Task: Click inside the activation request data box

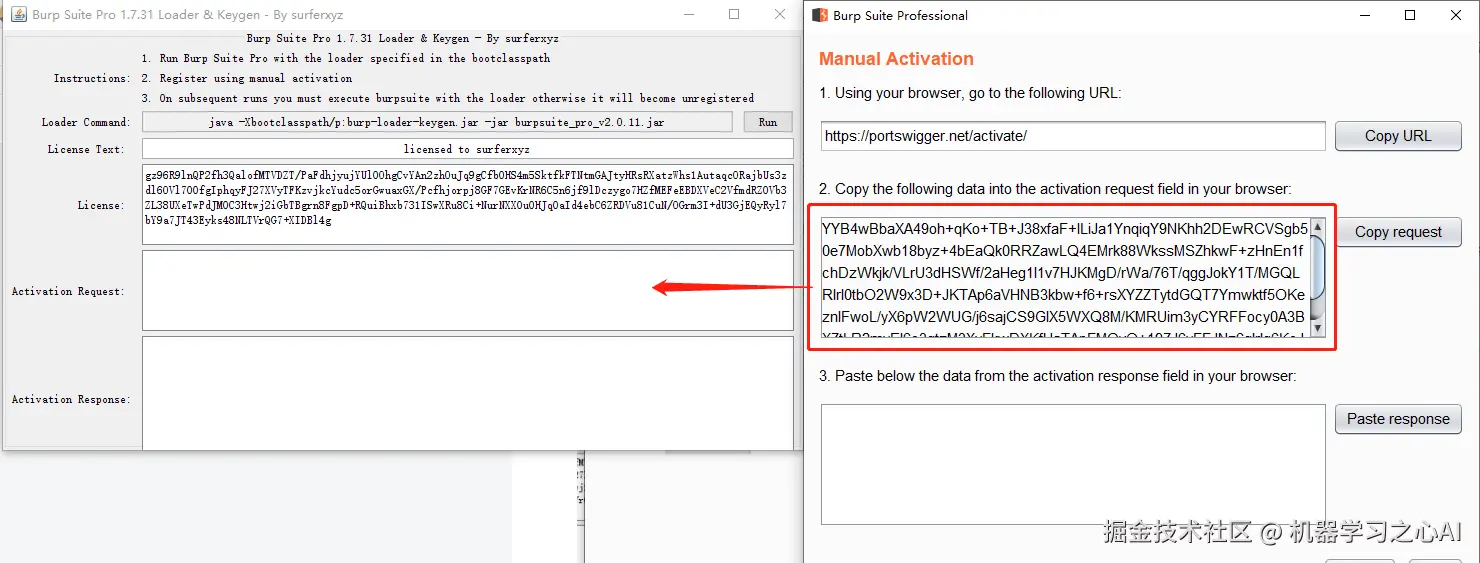Action: 1064,278
